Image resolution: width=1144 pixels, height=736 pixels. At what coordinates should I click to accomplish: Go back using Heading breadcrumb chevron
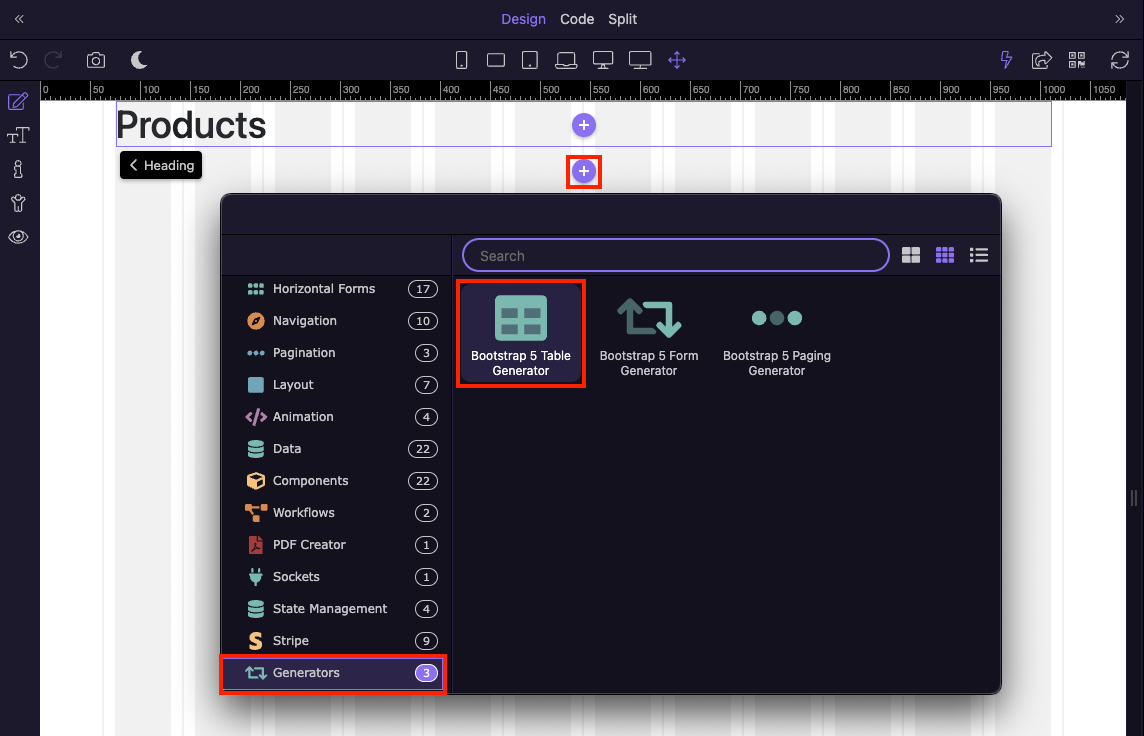tap(134, 165)
